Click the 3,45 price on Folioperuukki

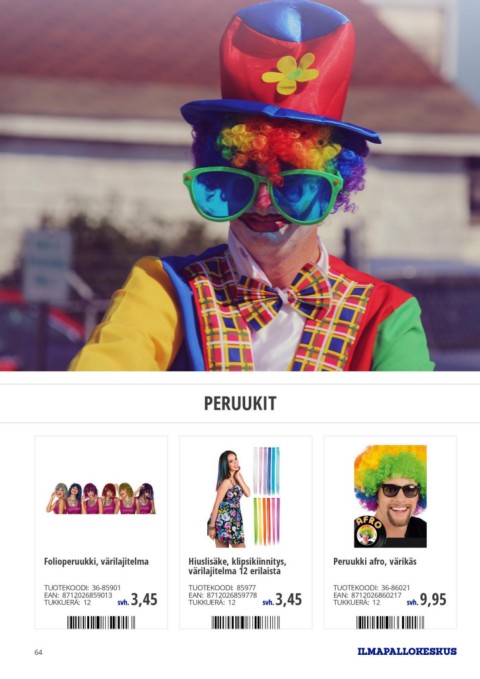pos(144,600)
